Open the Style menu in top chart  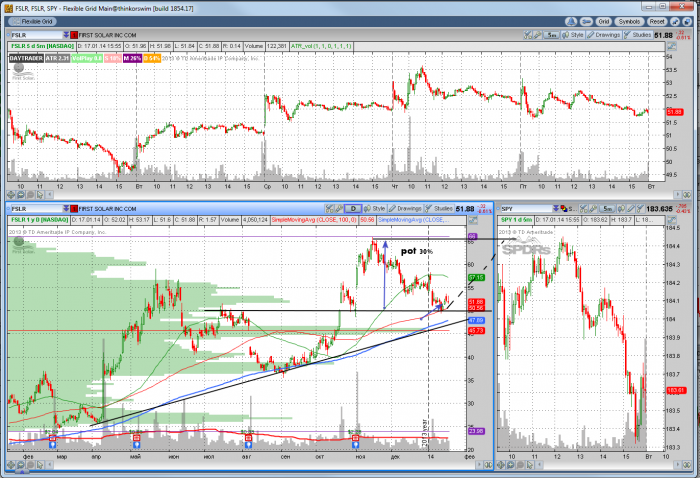[x=573, y=35]
